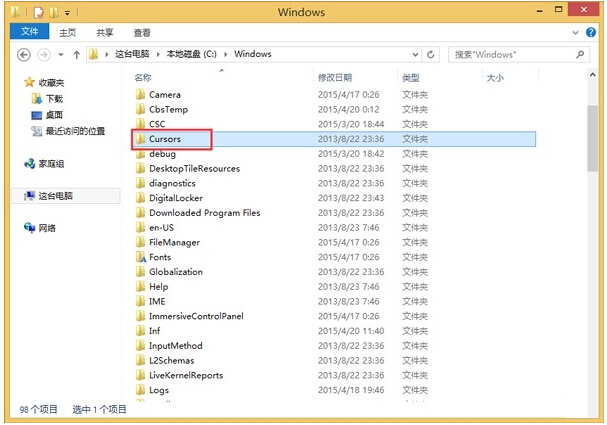
Task: Click the New Folder quick access icon
Action: coord(54,12)
